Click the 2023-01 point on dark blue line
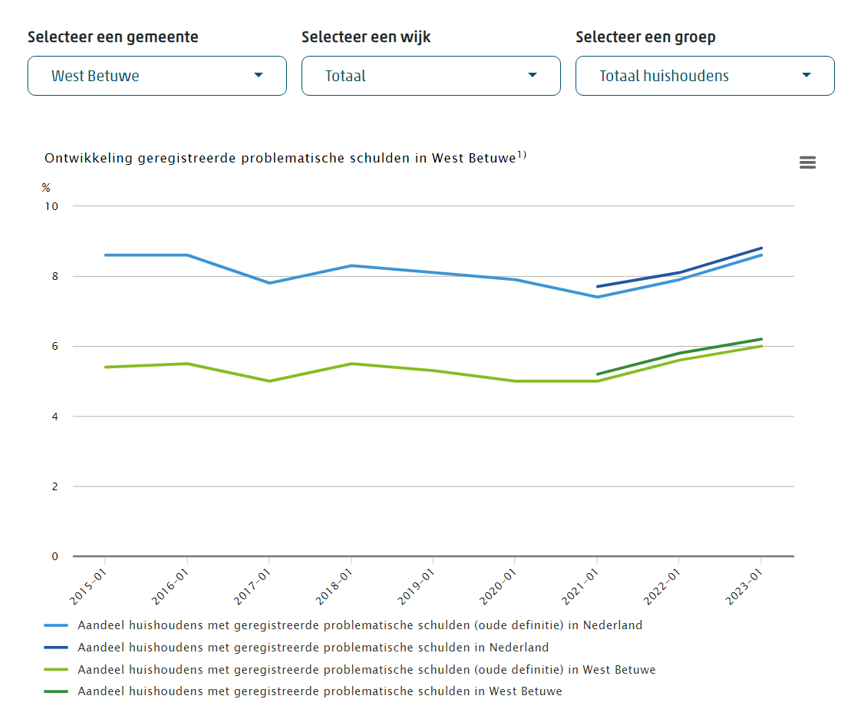The height and width of the screenshot is (709, 849). click(x=761, y=248)
